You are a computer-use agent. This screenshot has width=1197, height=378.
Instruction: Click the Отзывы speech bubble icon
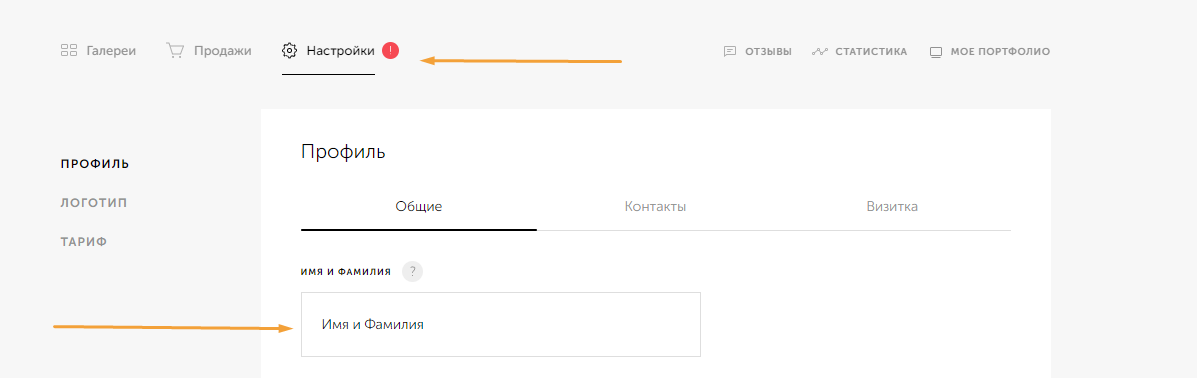[x=730, y=52]
